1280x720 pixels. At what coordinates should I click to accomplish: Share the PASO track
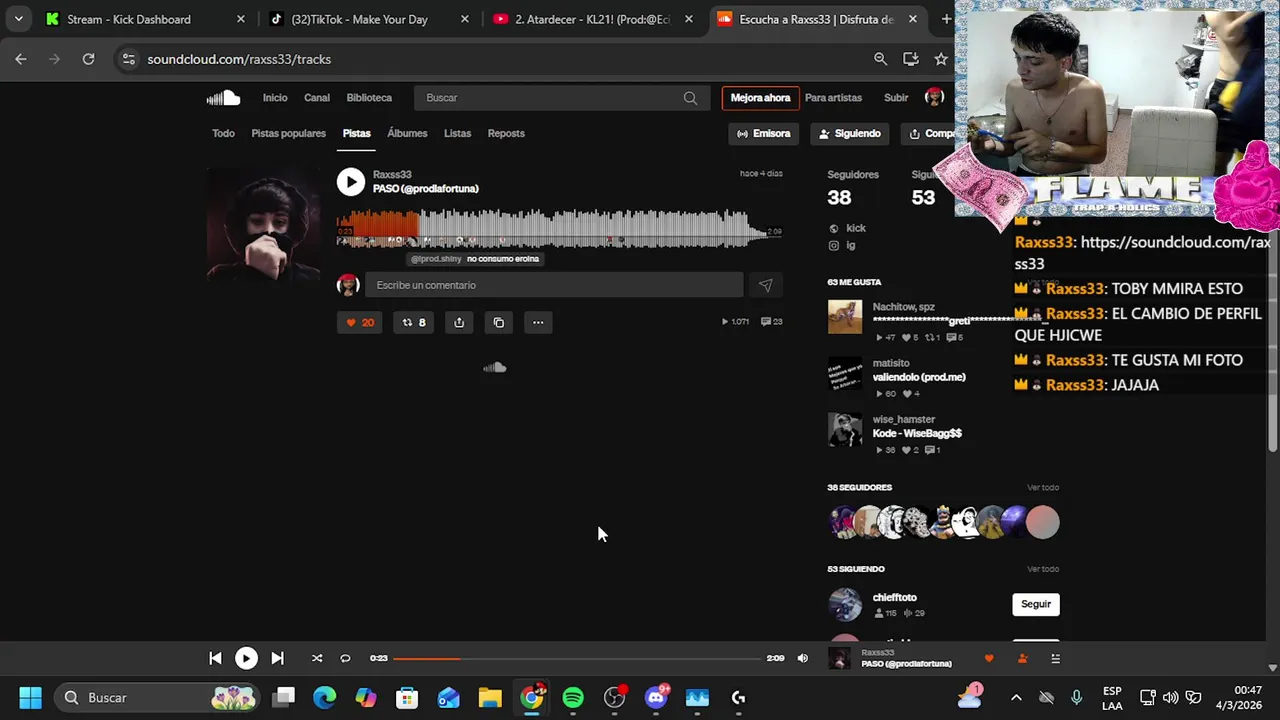[x=459, y=322]
